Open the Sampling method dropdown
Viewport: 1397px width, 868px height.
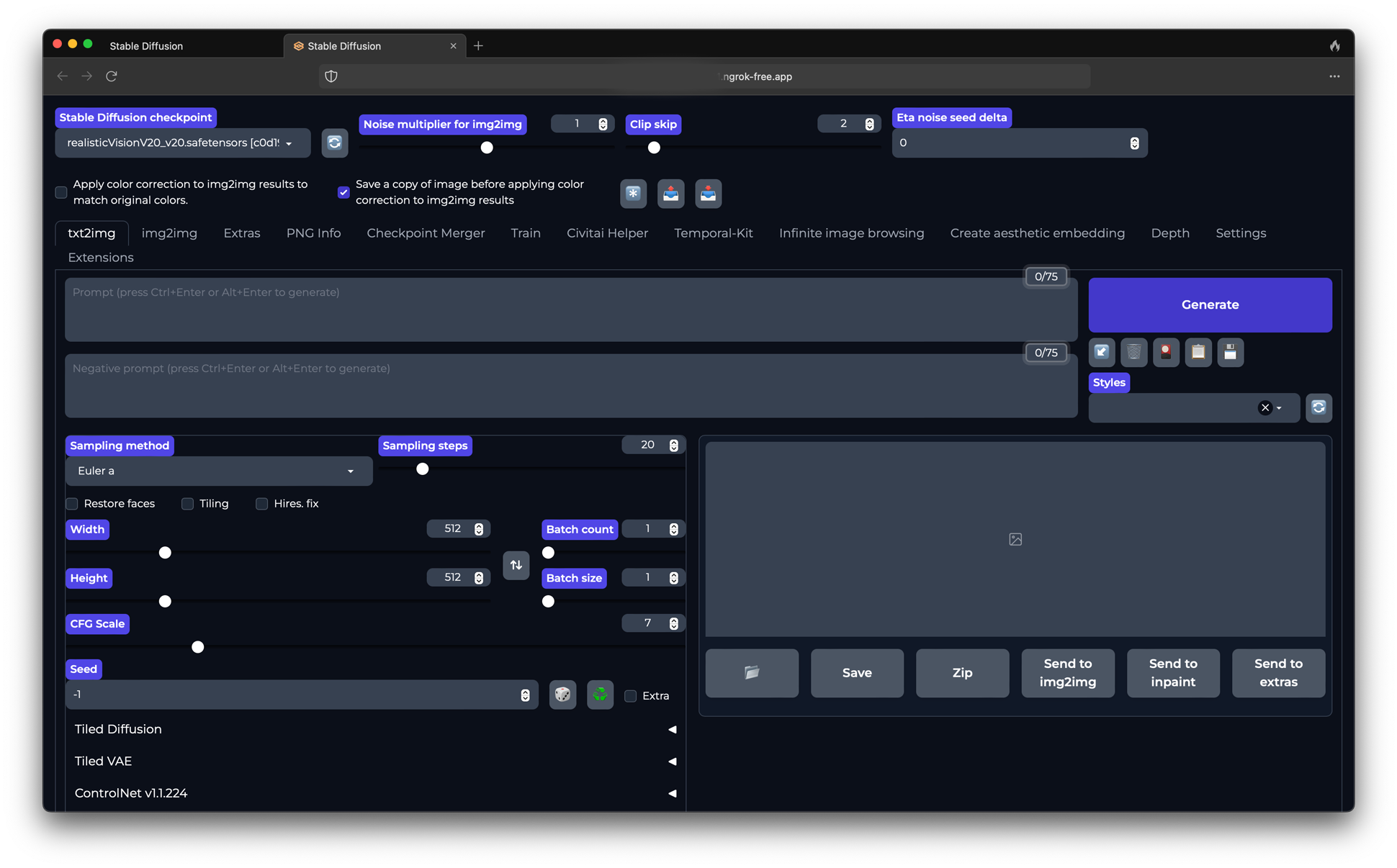219,471
